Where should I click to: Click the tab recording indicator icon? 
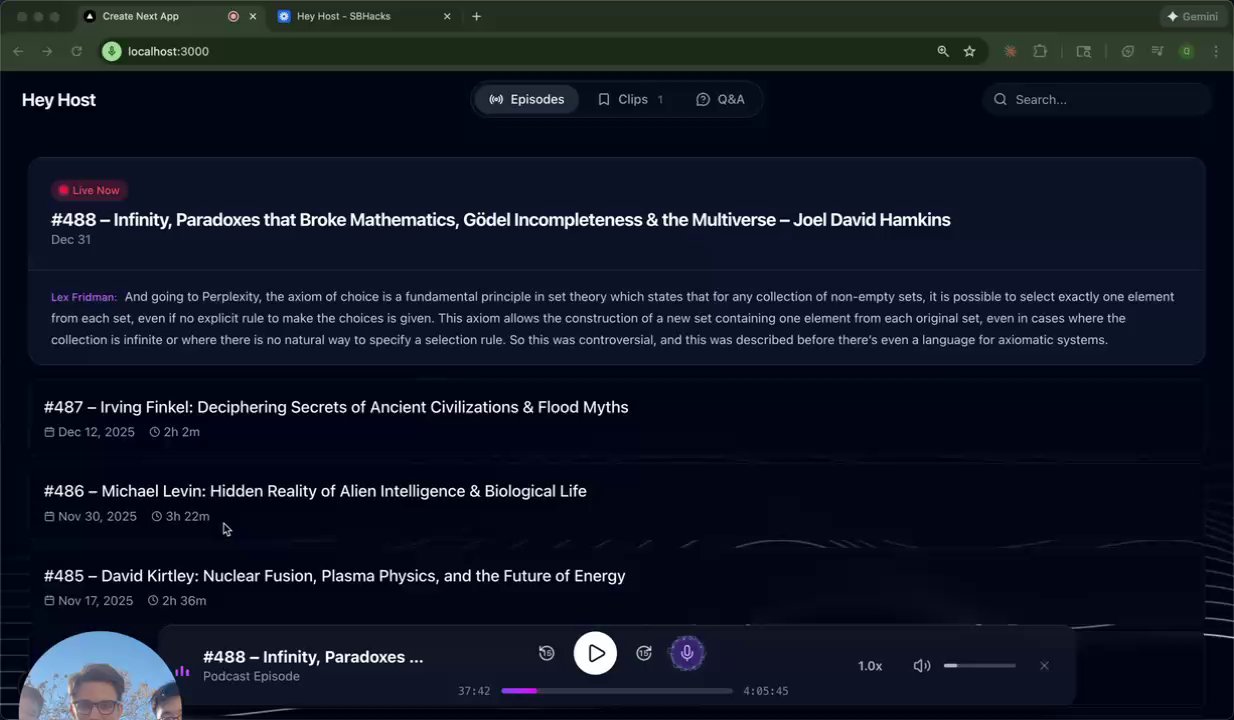point(233,16)
